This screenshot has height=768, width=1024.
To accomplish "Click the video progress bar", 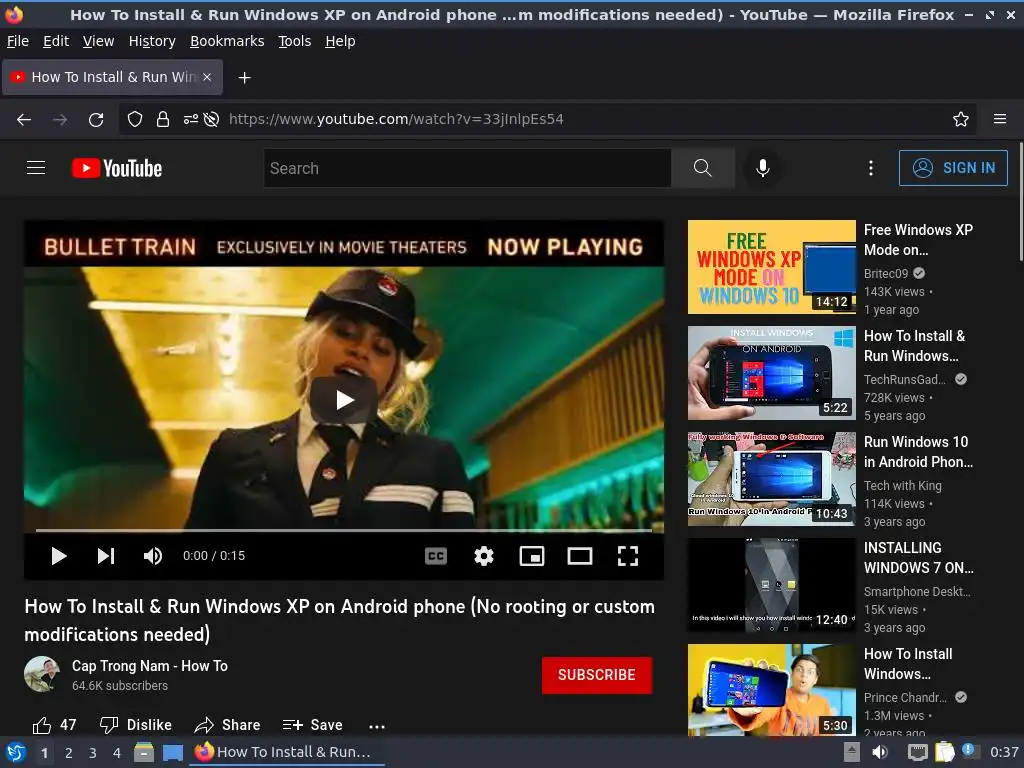I will point(344,531).
